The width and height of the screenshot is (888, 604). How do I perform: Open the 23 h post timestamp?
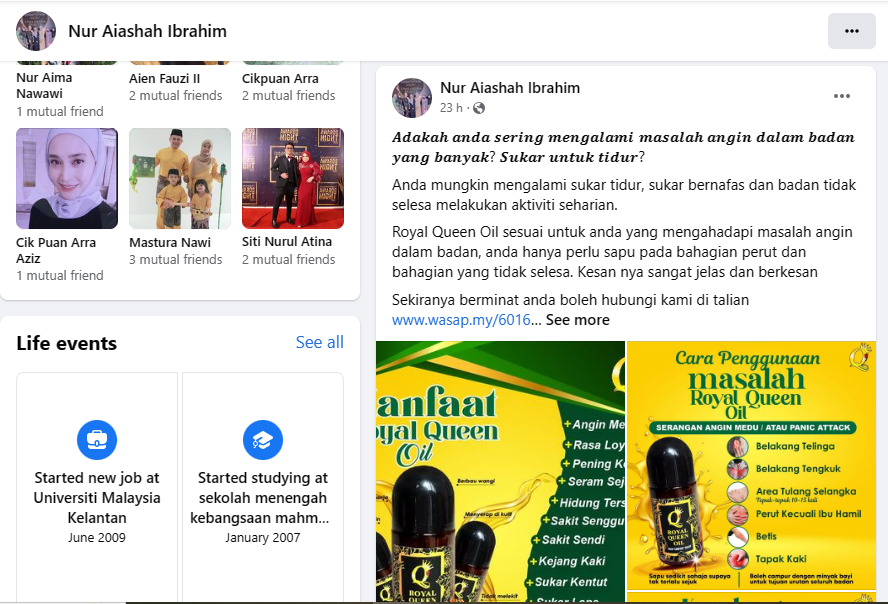click(x=451, y=108)
